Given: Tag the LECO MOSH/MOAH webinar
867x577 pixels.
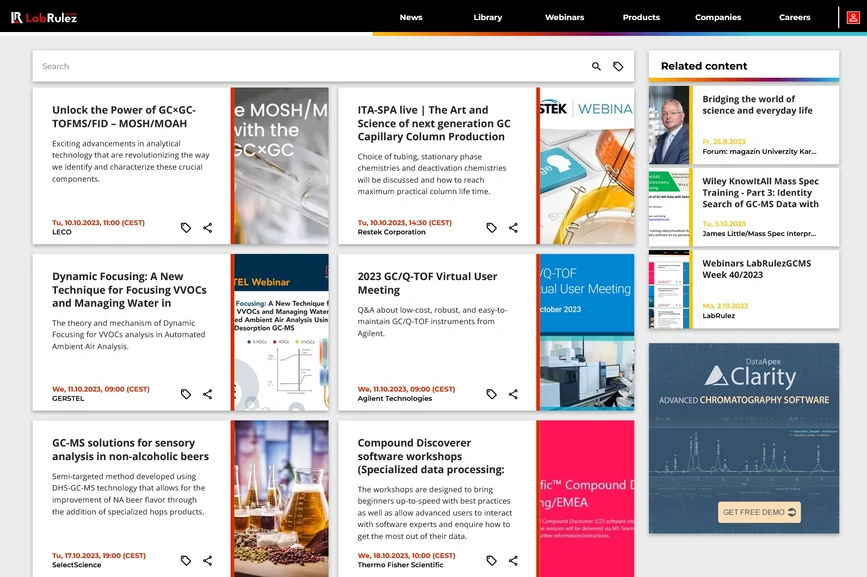Looking at the screenshot, I should (x=186, y=228).
